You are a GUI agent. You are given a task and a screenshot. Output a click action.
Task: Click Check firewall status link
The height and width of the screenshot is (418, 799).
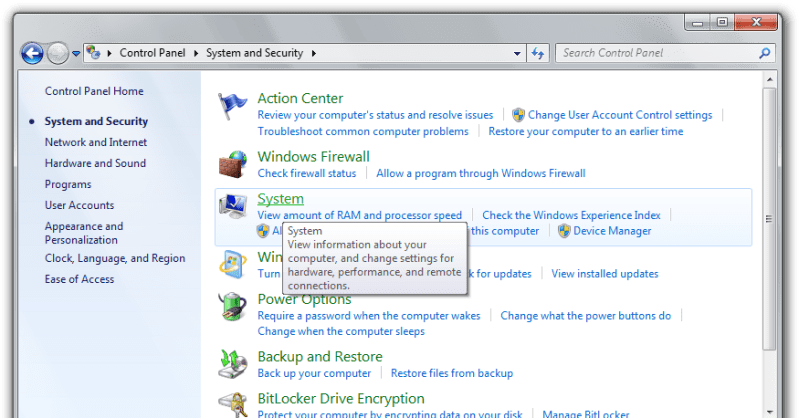[x=307, y=173]
